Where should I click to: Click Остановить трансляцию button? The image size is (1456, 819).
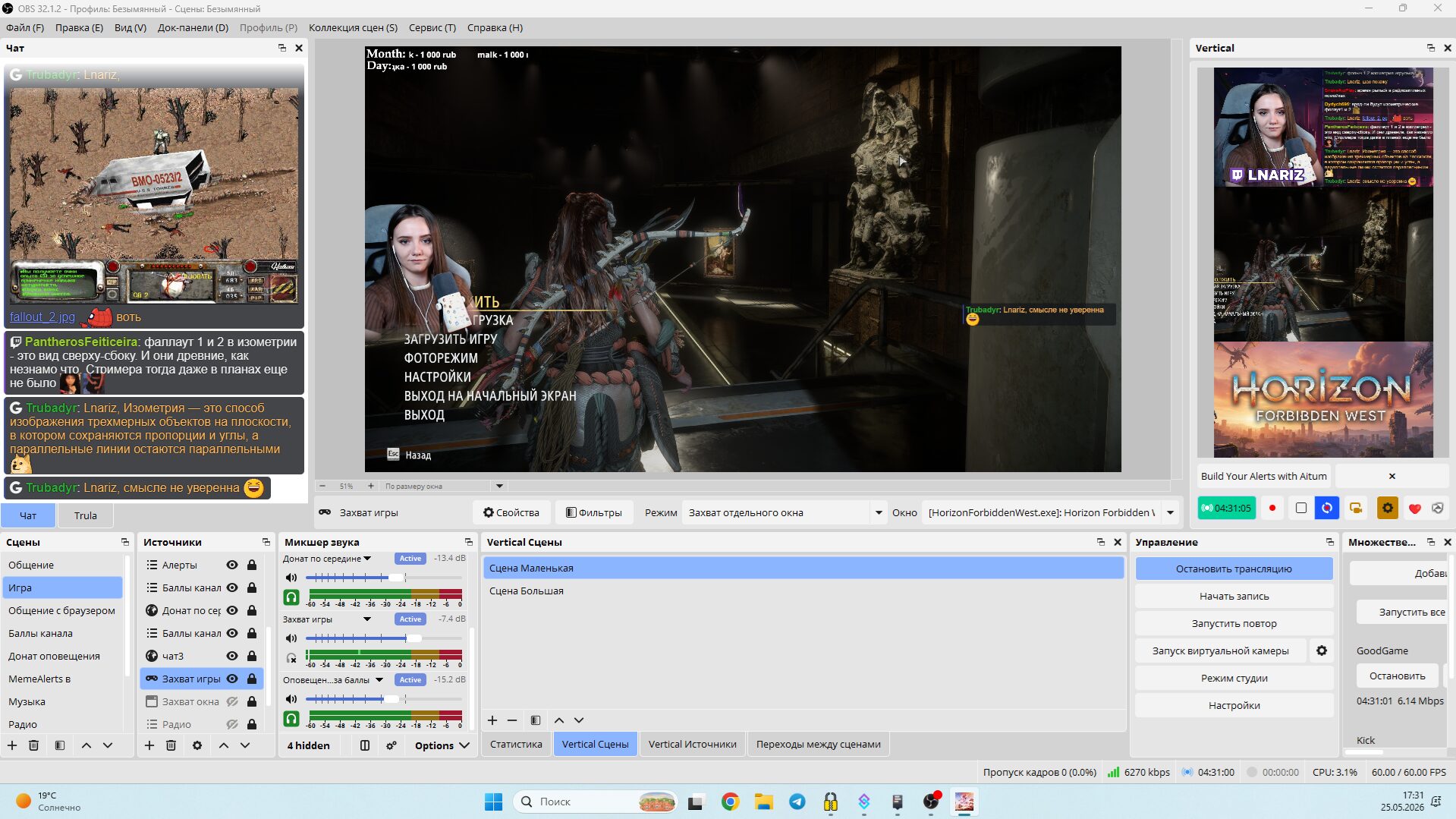[1234, 569]
